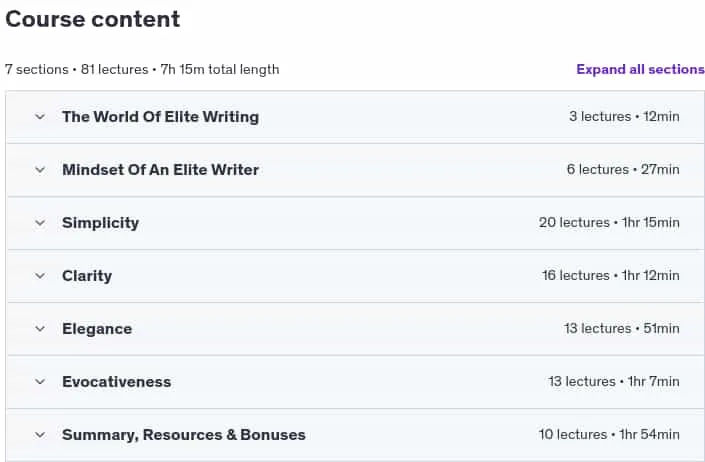705x462 pixels.
Task: Click the chevron beside Clarity
Action: pyautogui.click(x=40, y=275)
